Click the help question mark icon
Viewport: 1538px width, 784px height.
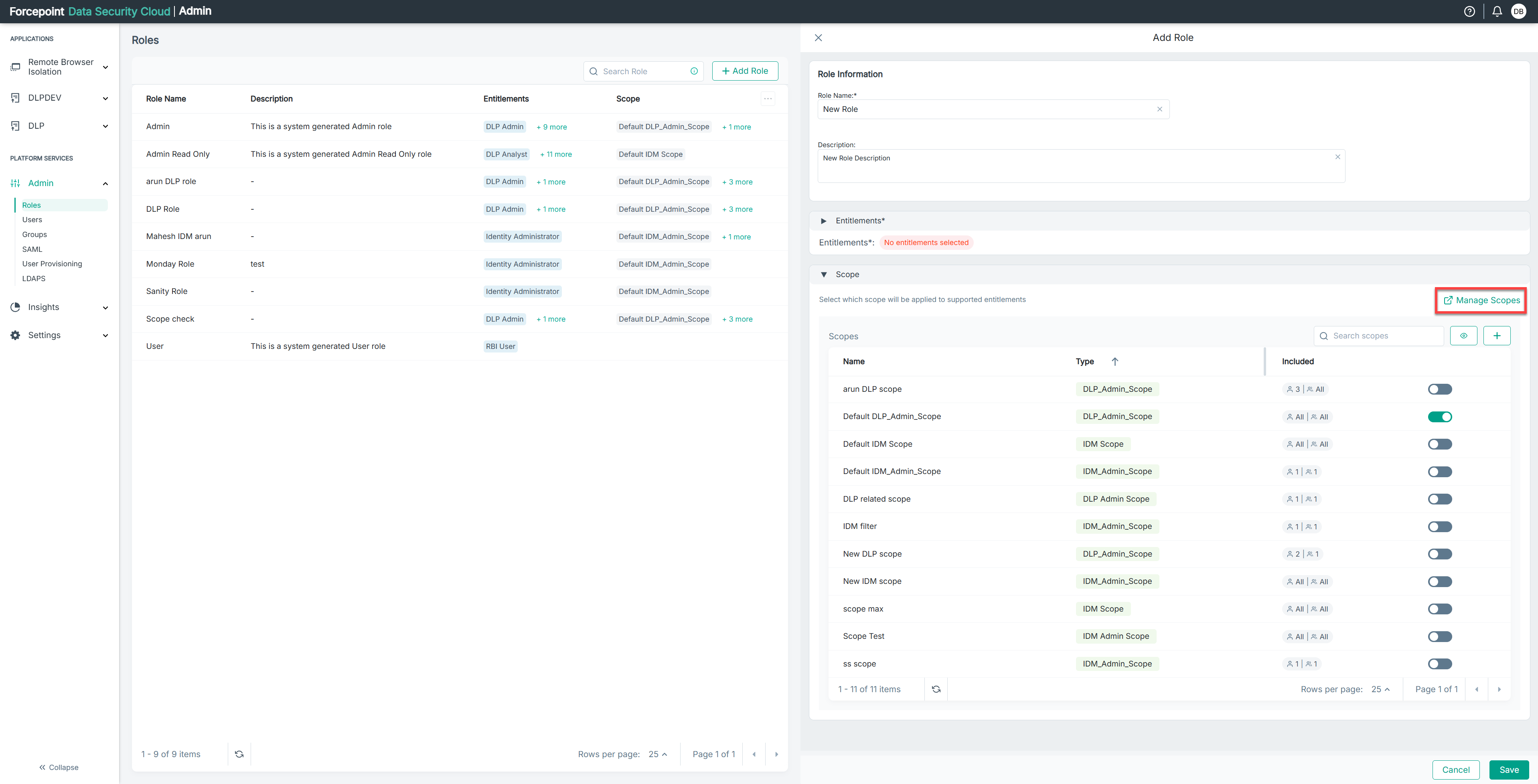(1469, 11)
